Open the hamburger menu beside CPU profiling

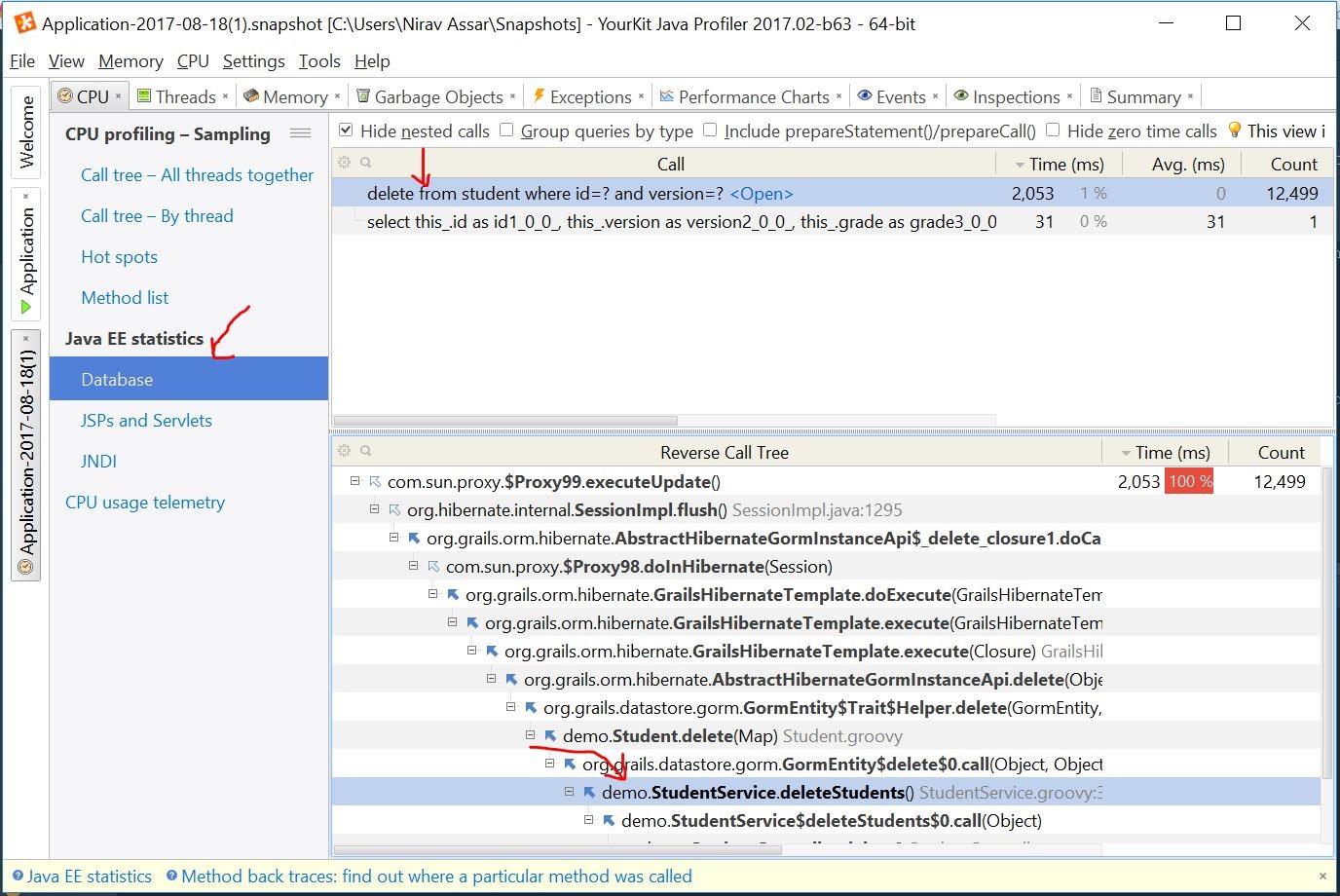301,133
